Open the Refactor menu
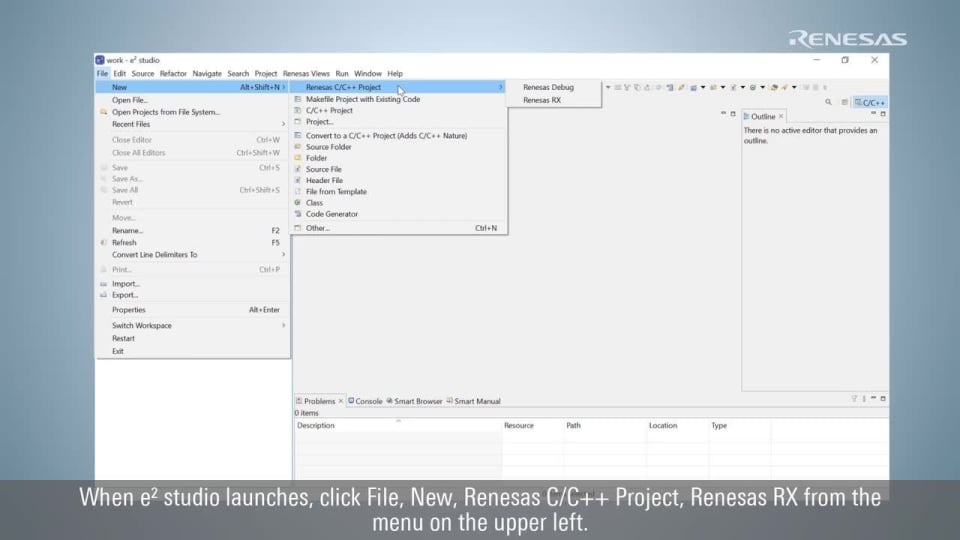Viewport: 960px width, 540px height. [173, 73]
